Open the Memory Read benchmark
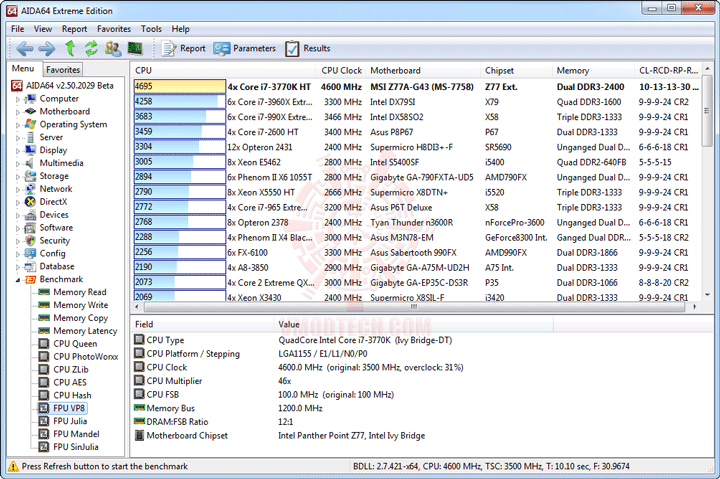The width and height of the screenshot is (720, 479). [x=73, y=292]
